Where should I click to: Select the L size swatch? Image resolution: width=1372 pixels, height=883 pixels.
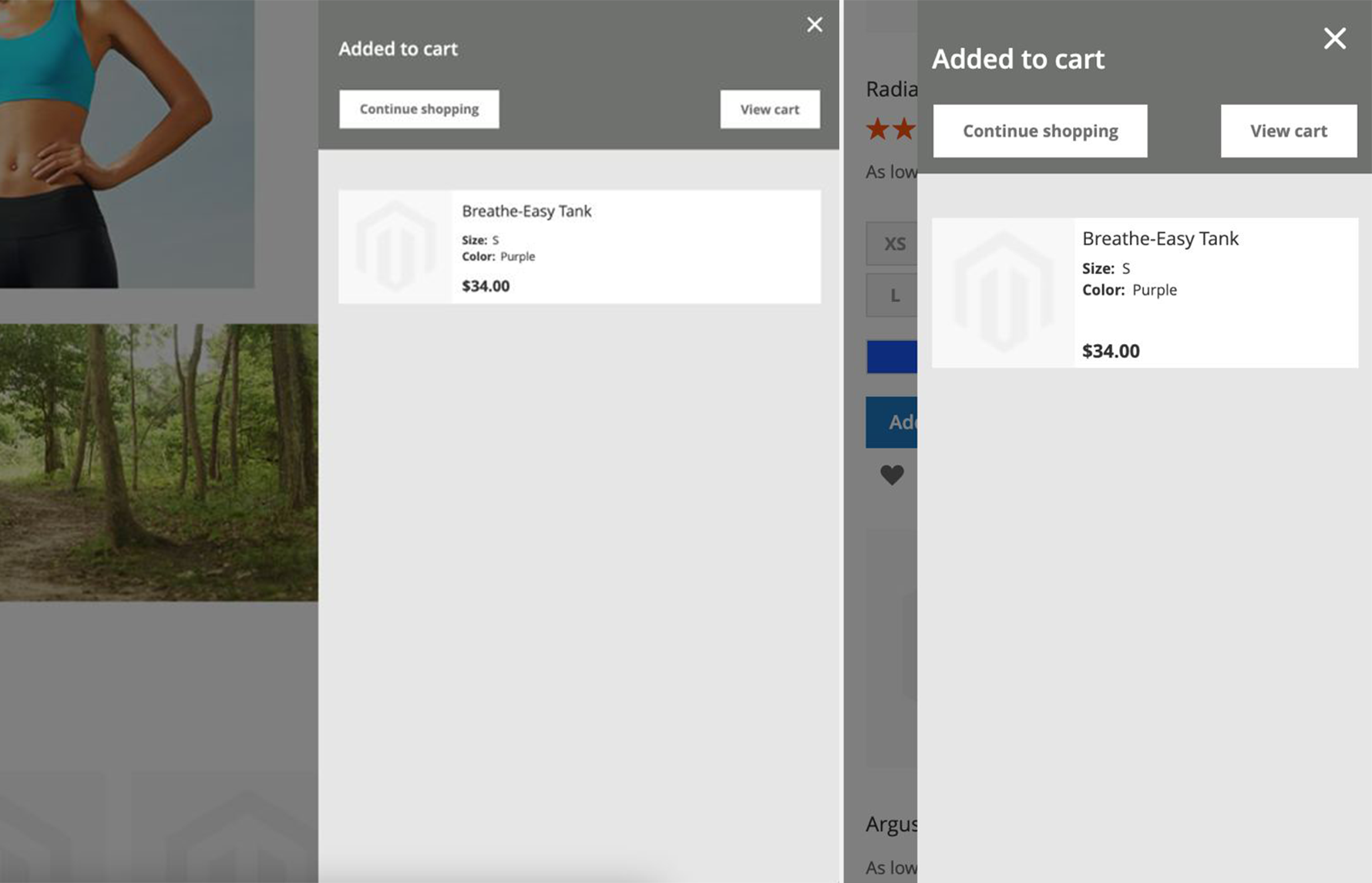point(892,295)
